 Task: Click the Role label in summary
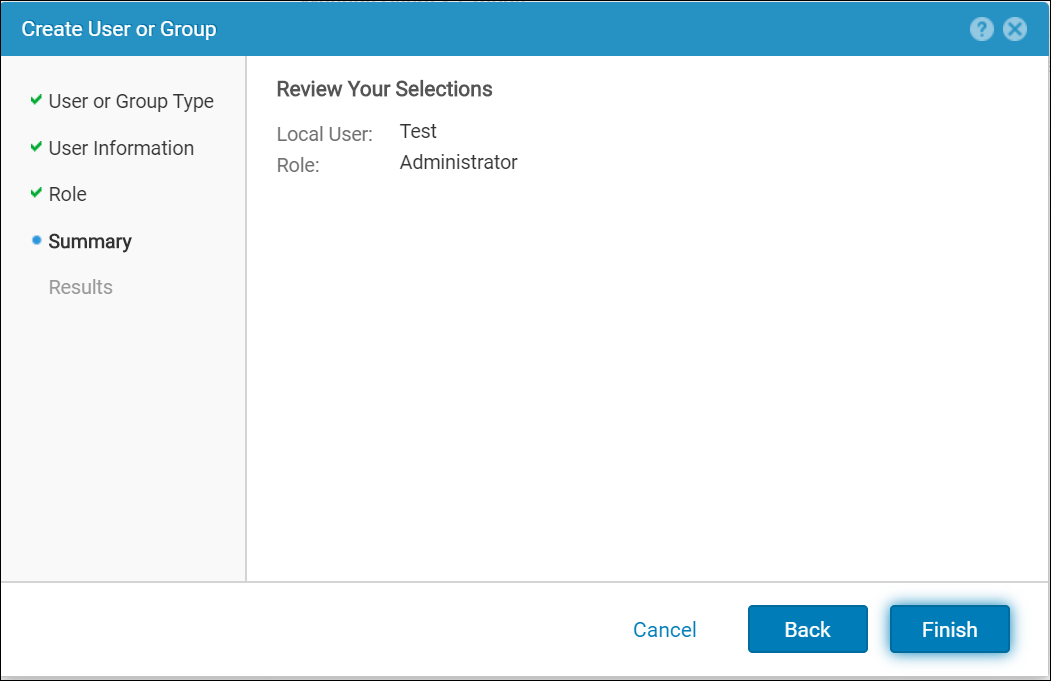(x=297, y=165)
